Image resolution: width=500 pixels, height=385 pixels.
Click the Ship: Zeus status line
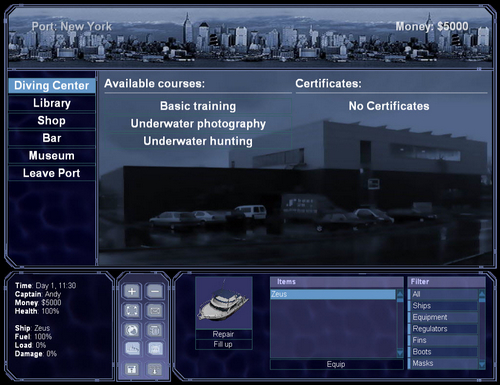(x=32, y=328)
